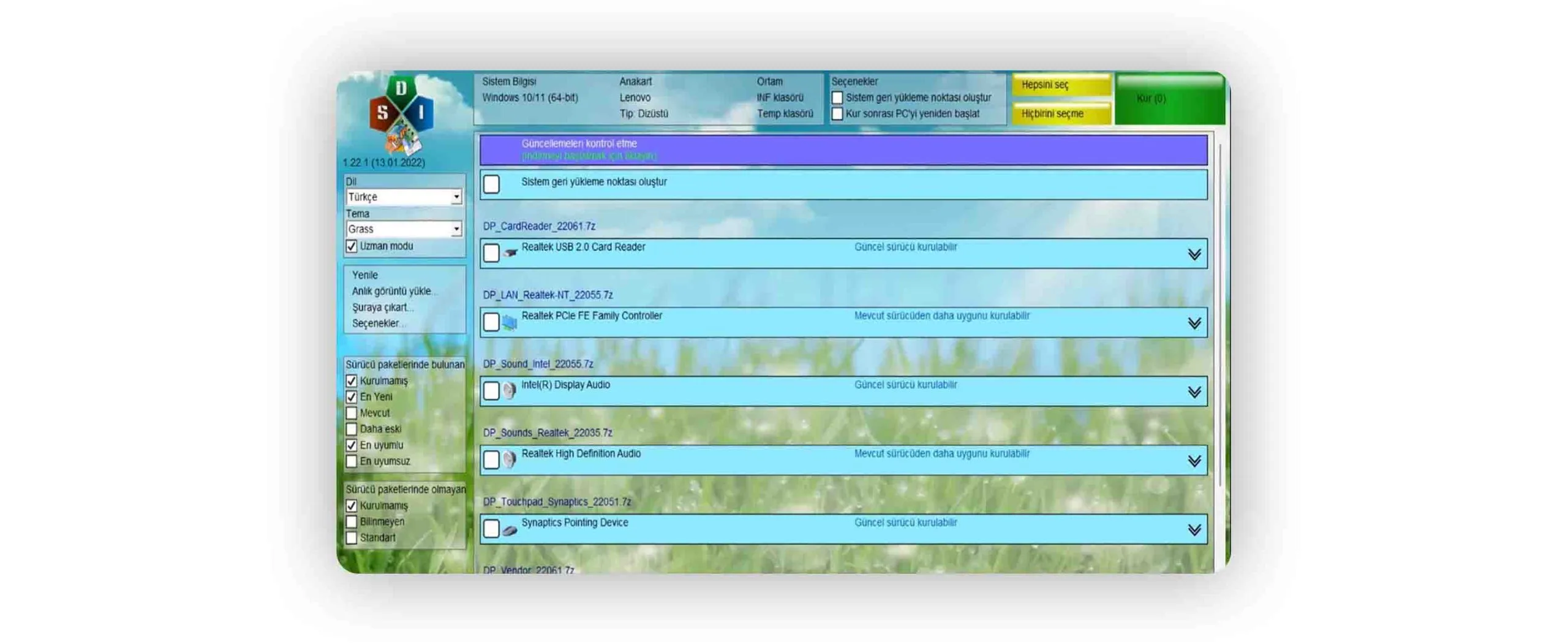Enable Uzman modu checkbox
The image size is (1568, 644).
tap(352, 246)
